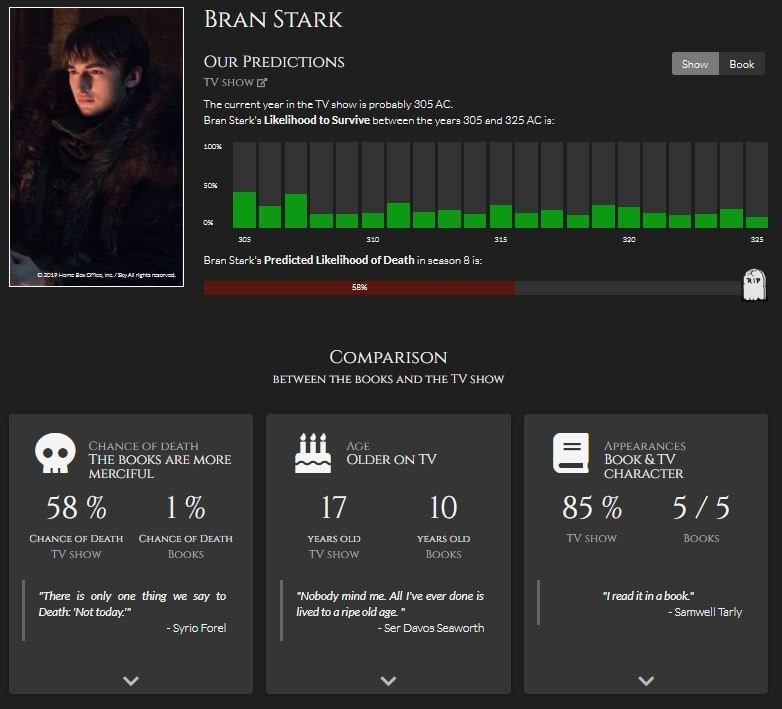The height and width of the screenshot is (709, 782).
Task: Click the '5 / 5' books value
Action: click(701, 508)
